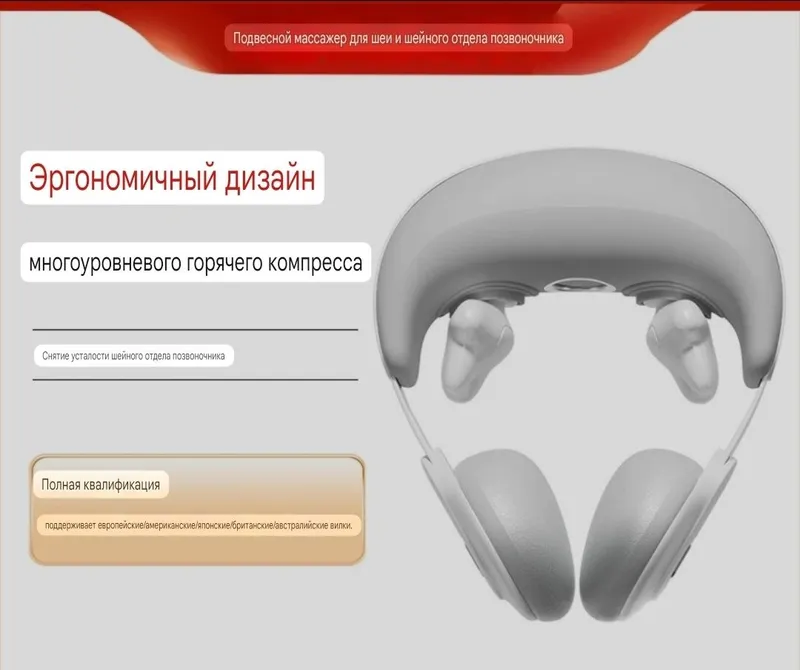Click the left ear cushion of massager
This screenshot has width=800, height=670.
click(513, 531)
